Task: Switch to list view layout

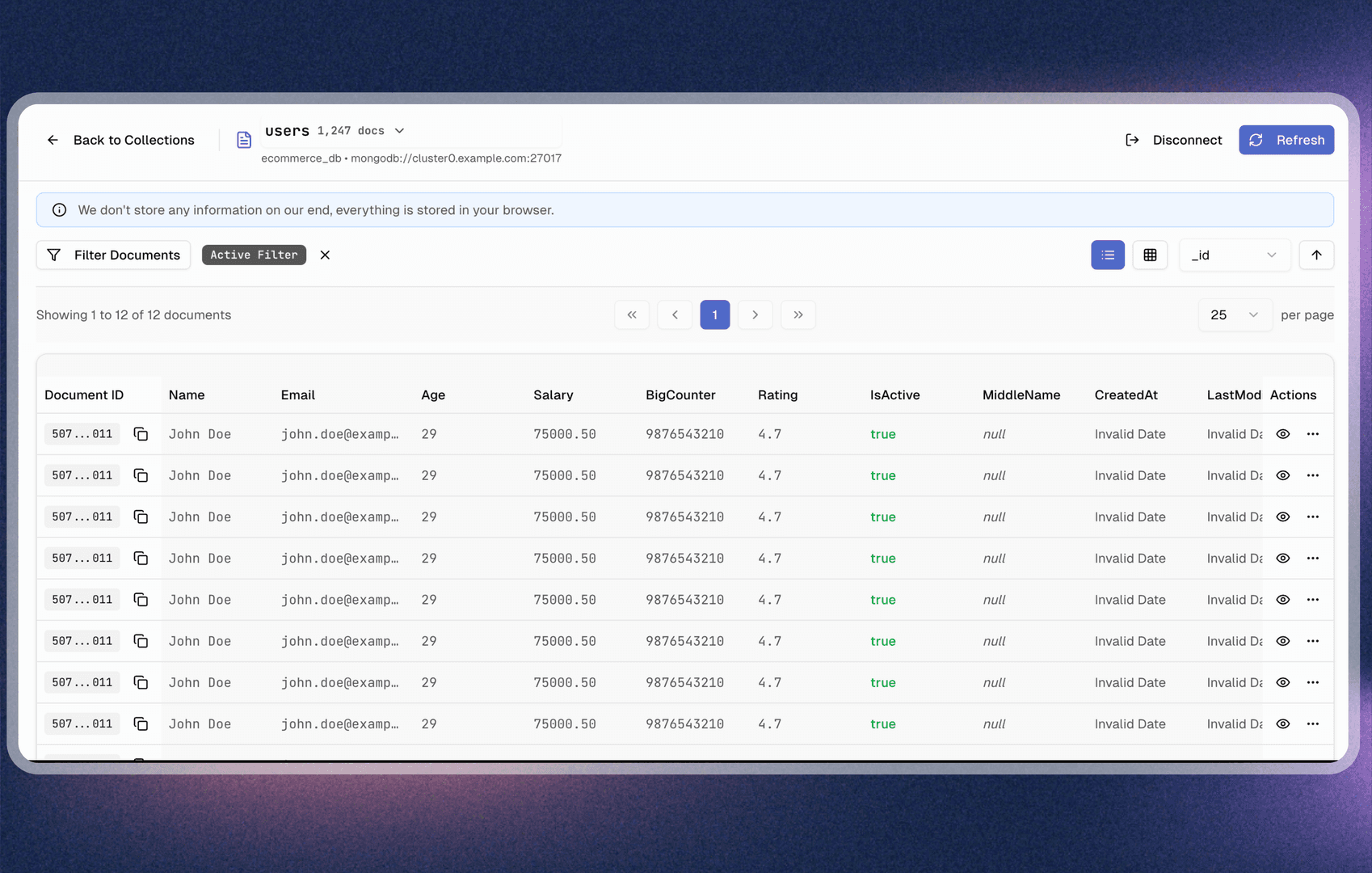Action: point(1107,255)
